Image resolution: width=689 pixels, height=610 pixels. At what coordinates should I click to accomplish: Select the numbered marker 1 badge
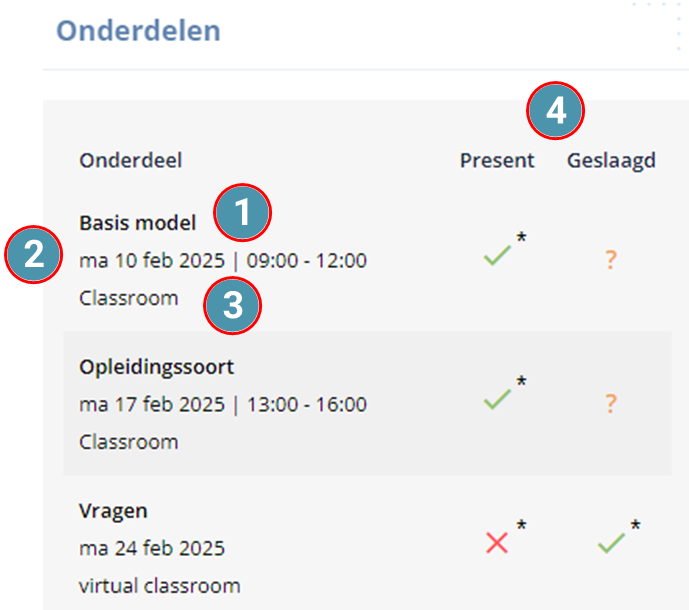[x=243, y=213]
